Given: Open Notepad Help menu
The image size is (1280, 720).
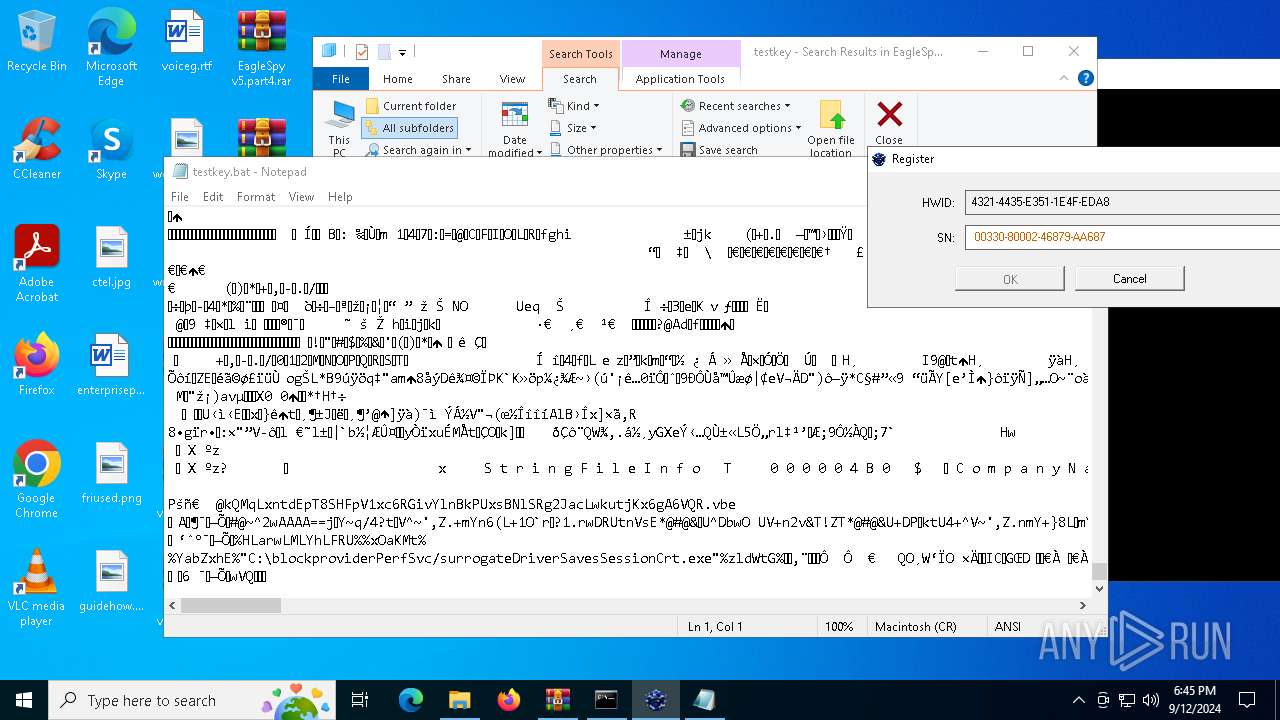Looking at the screenshot, I should click(340, 197).
